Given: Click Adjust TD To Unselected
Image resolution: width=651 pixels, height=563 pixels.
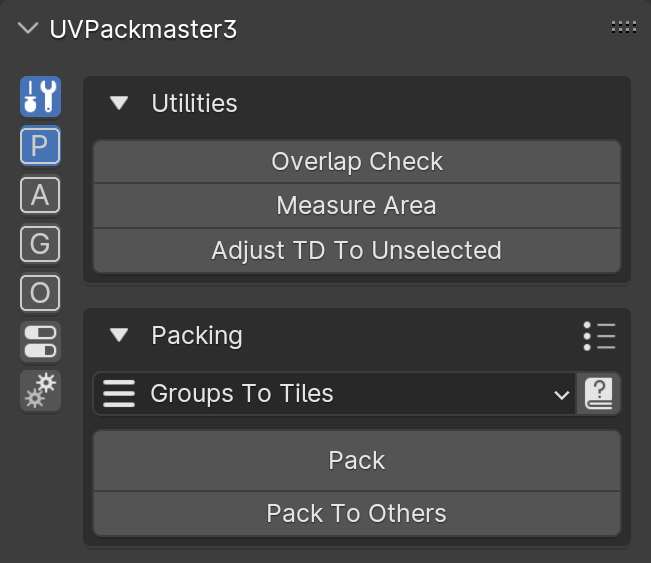Looking at the screenshot, I should point(357,250).
